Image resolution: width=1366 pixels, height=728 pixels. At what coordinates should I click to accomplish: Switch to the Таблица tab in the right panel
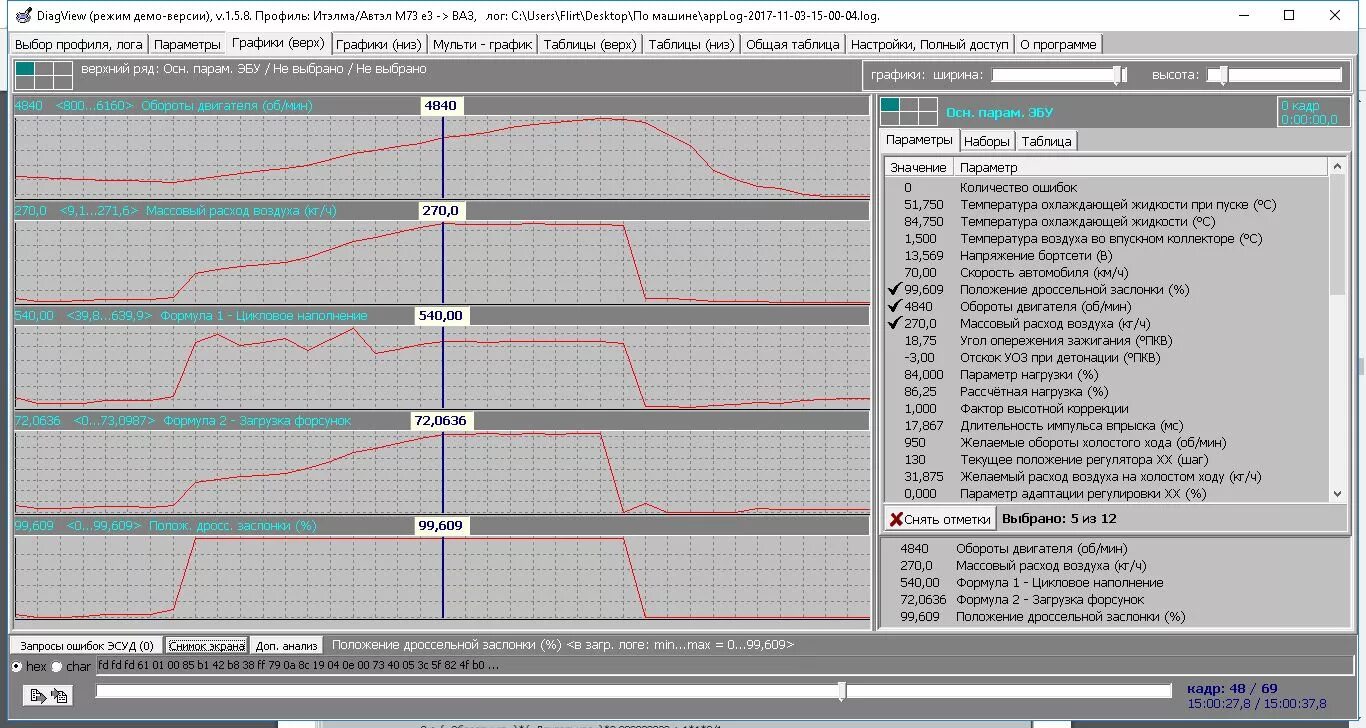pyautogui.click(x=1047, y=141)
